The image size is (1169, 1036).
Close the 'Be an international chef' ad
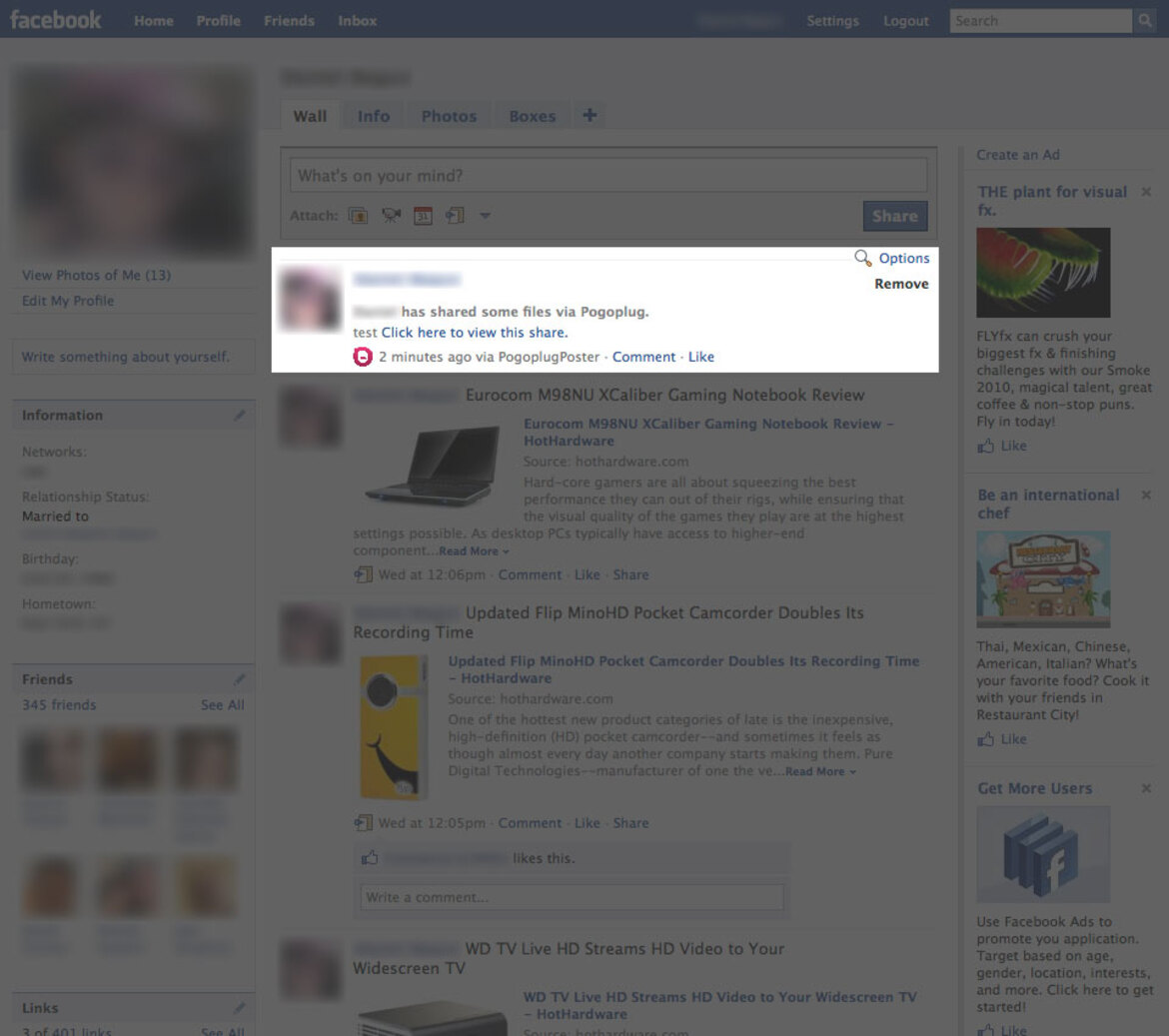click(x=1146, y=495)
